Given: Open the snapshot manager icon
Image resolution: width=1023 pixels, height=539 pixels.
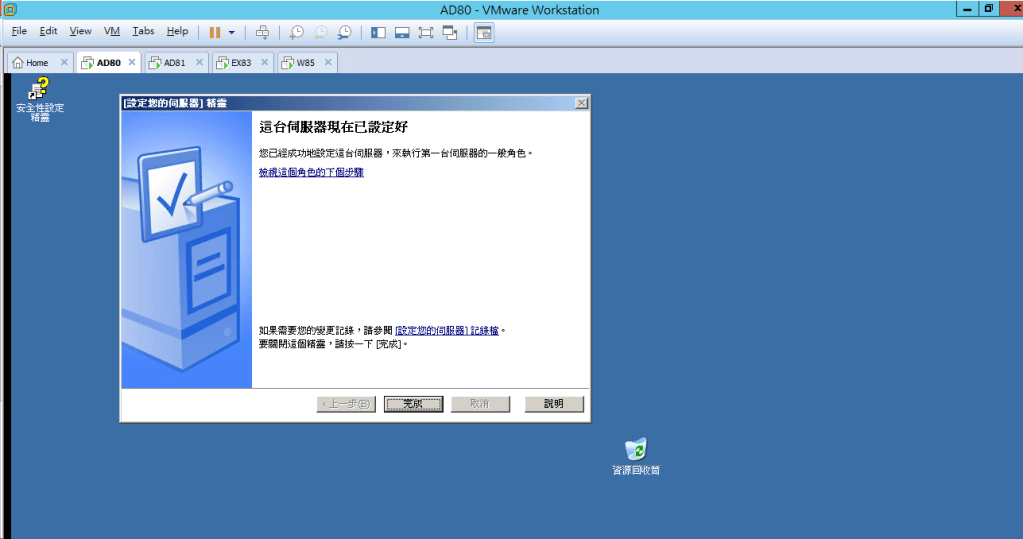Looking at the screenshot, I should (x=344, y=32).
